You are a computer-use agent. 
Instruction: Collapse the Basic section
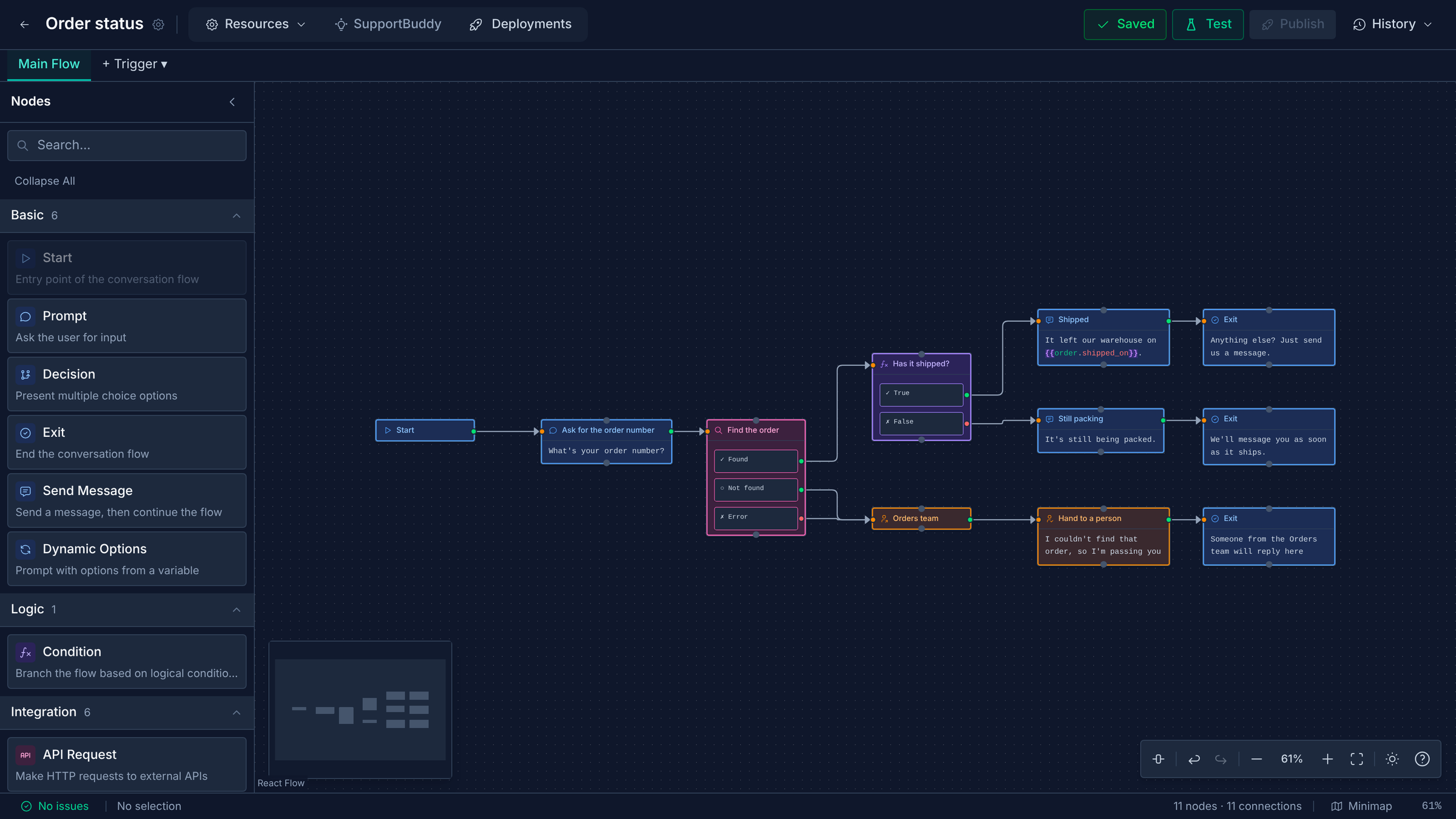coord(237,216)
